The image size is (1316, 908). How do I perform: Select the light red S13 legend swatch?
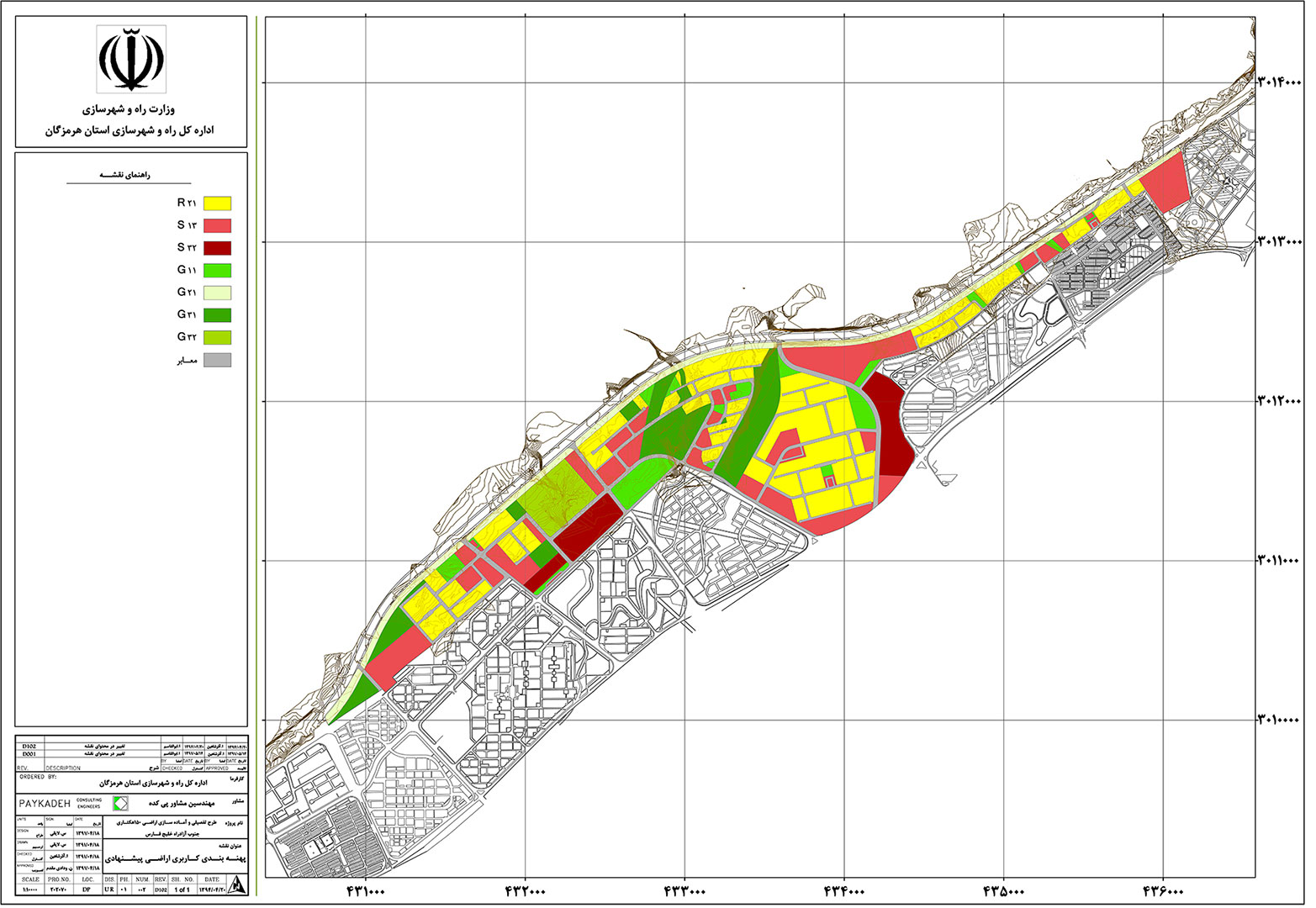click(x=218, y=225)
